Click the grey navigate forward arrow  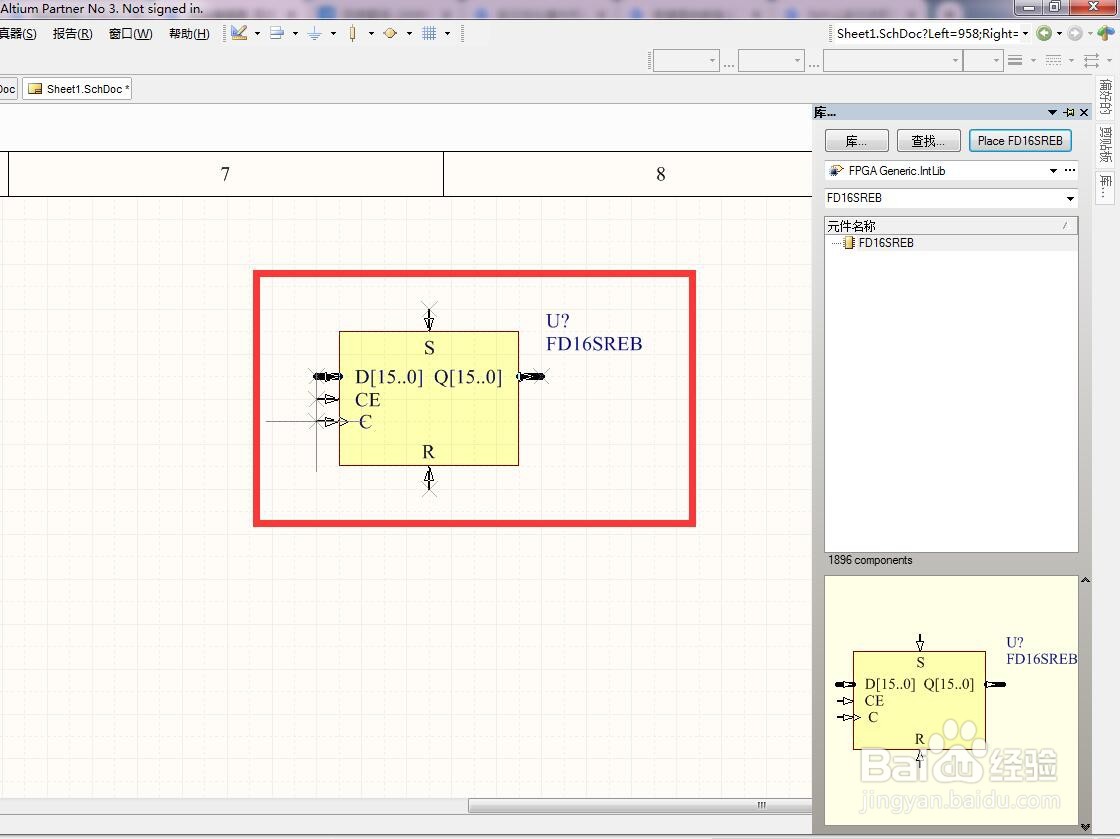point(1074,33)
